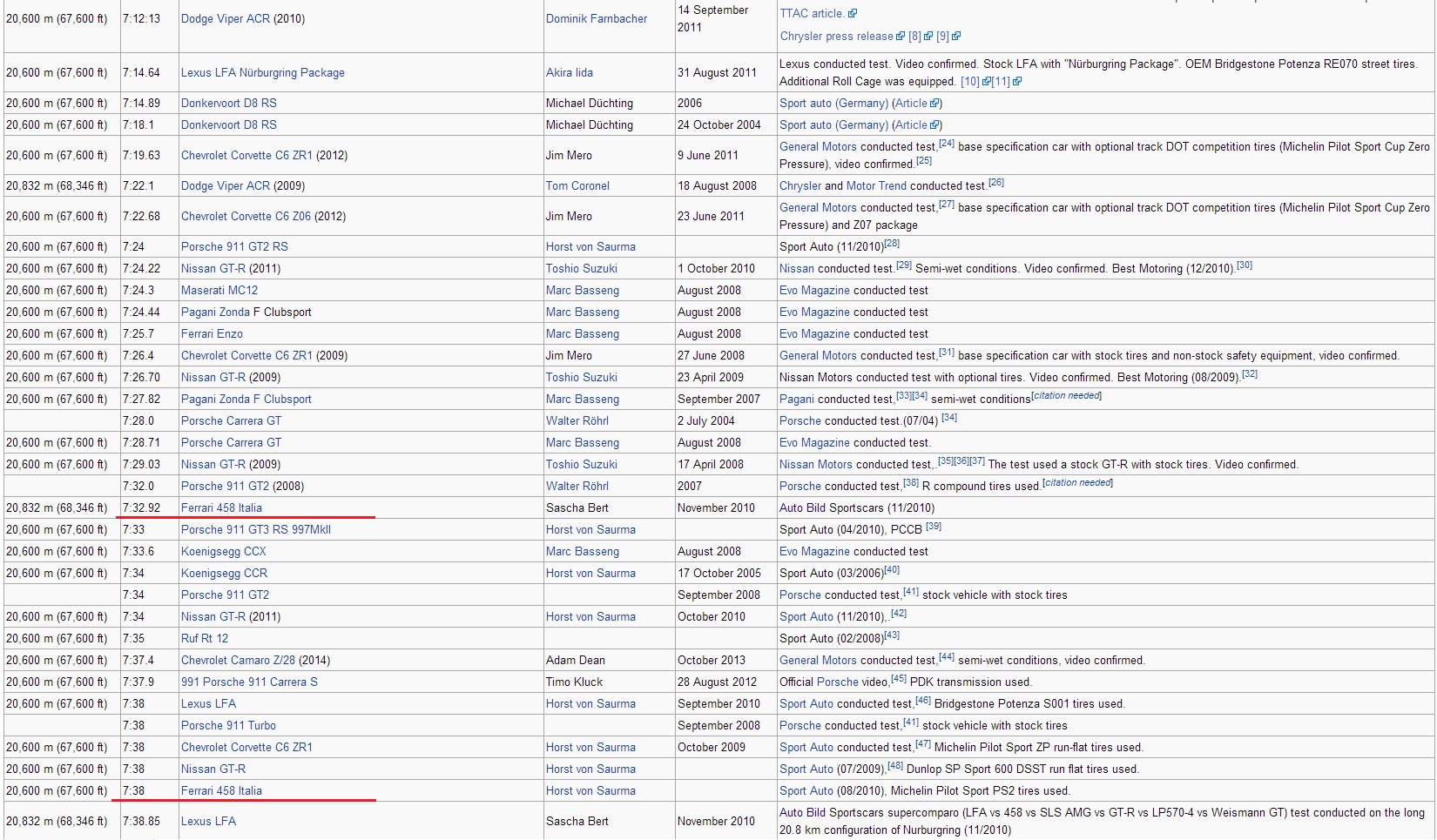Click the driver name 'Timo Kluck'

[x=574, y=682]
